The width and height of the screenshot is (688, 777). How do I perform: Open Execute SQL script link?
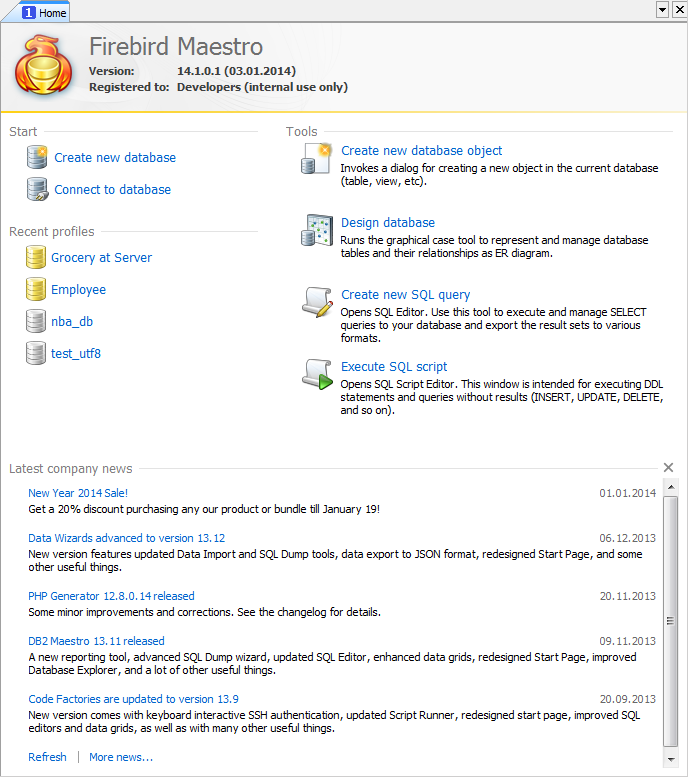coord(394,367)
